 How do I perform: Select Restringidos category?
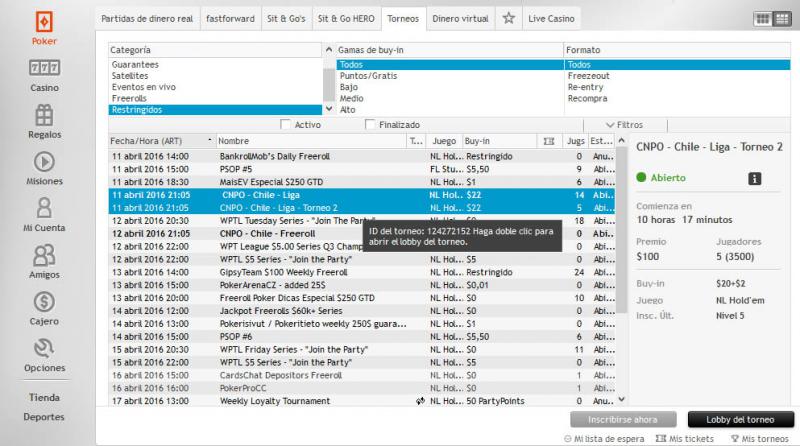click(215, 110)
